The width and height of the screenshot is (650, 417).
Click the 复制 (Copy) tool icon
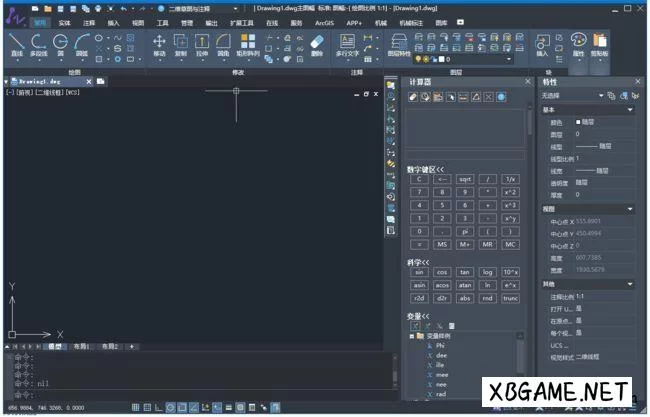coord(181,44)
